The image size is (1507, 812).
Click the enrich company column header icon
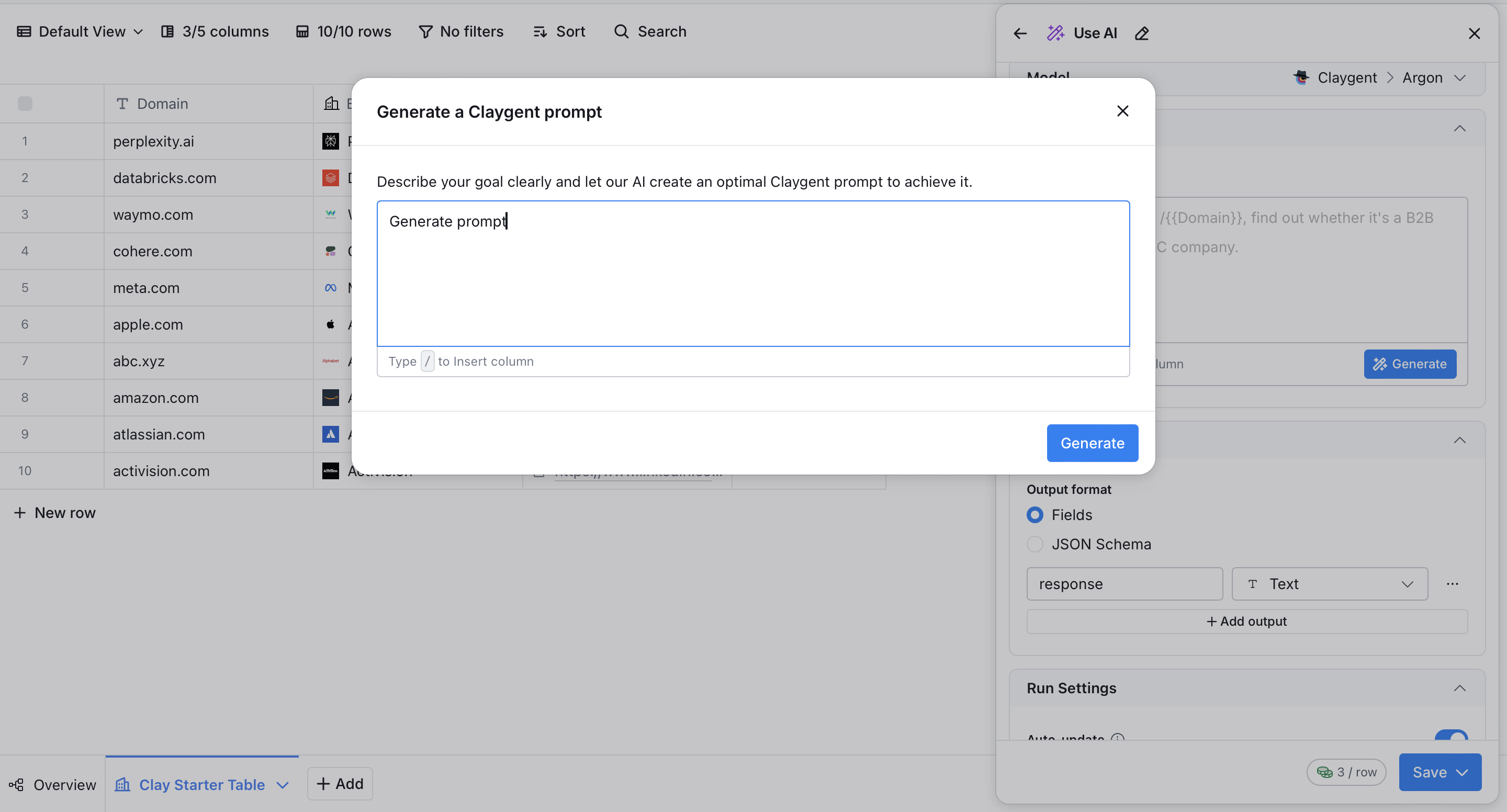click(331, 104)
